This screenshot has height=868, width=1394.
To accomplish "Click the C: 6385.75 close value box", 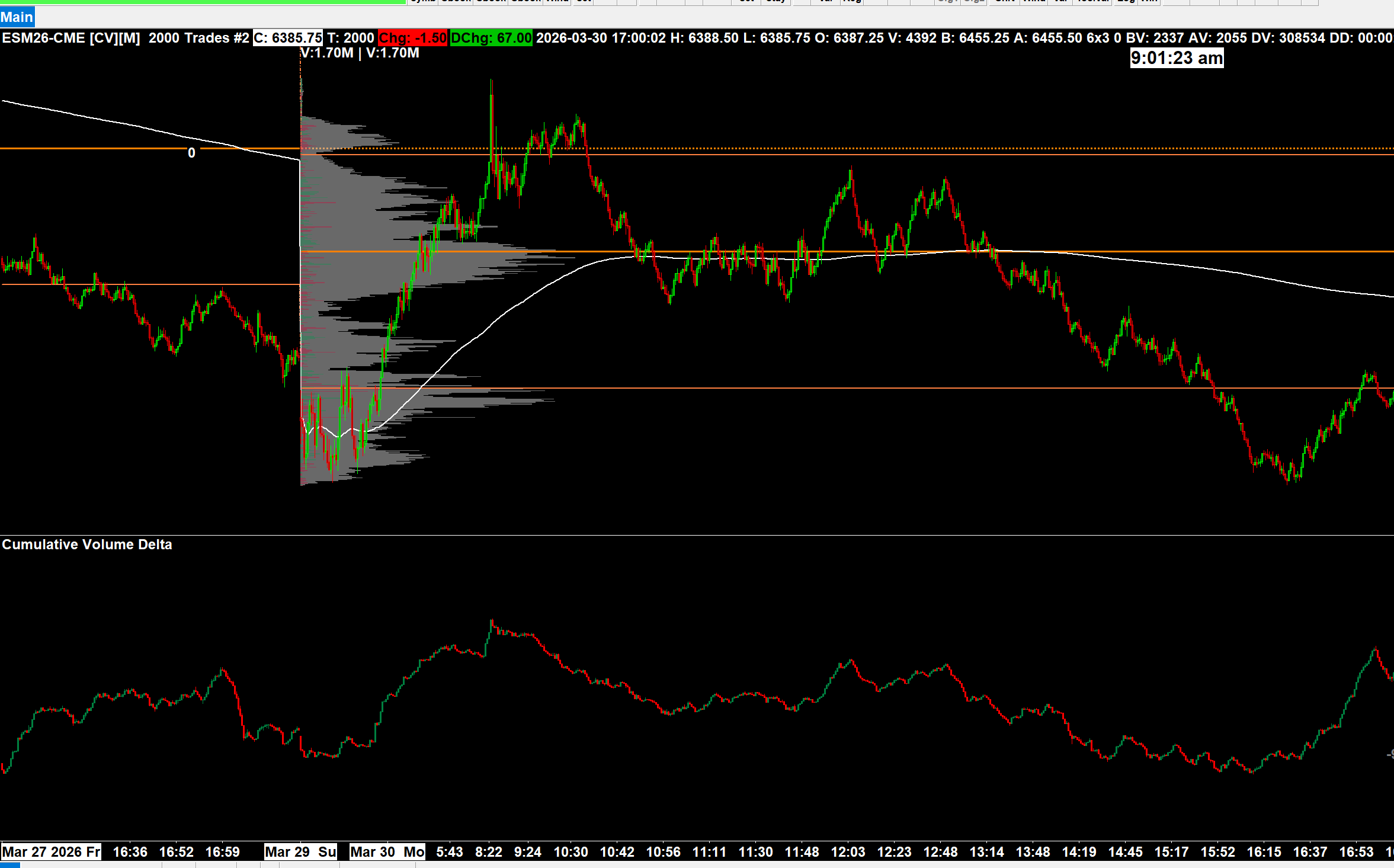I will click(288, 38).
